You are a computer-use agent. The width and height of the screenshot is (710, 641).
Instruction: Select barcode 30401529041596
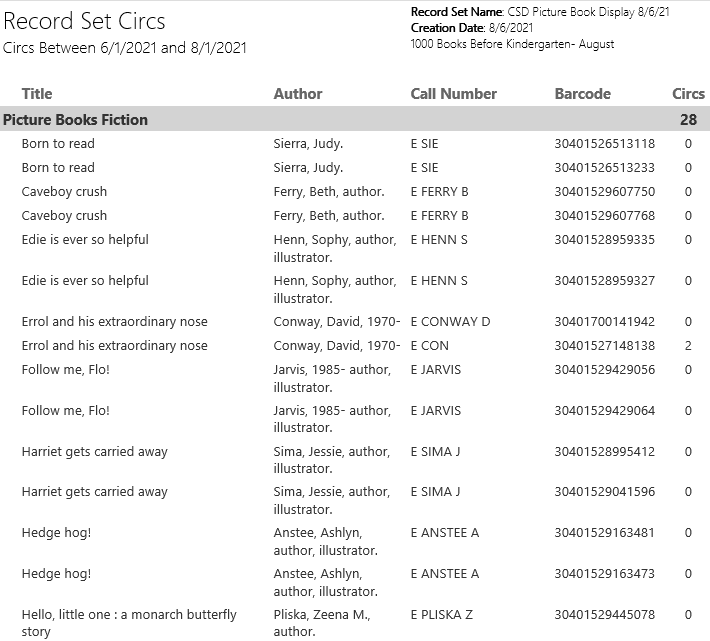click(604, 492)
